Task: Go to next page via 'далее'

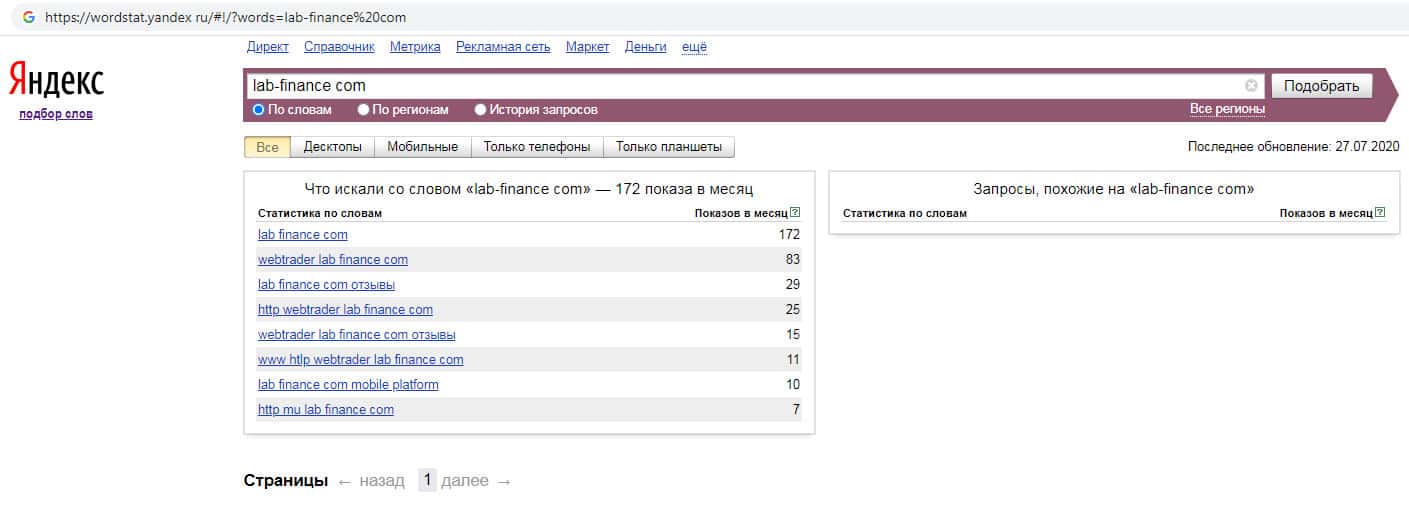Action: point(465,481)
